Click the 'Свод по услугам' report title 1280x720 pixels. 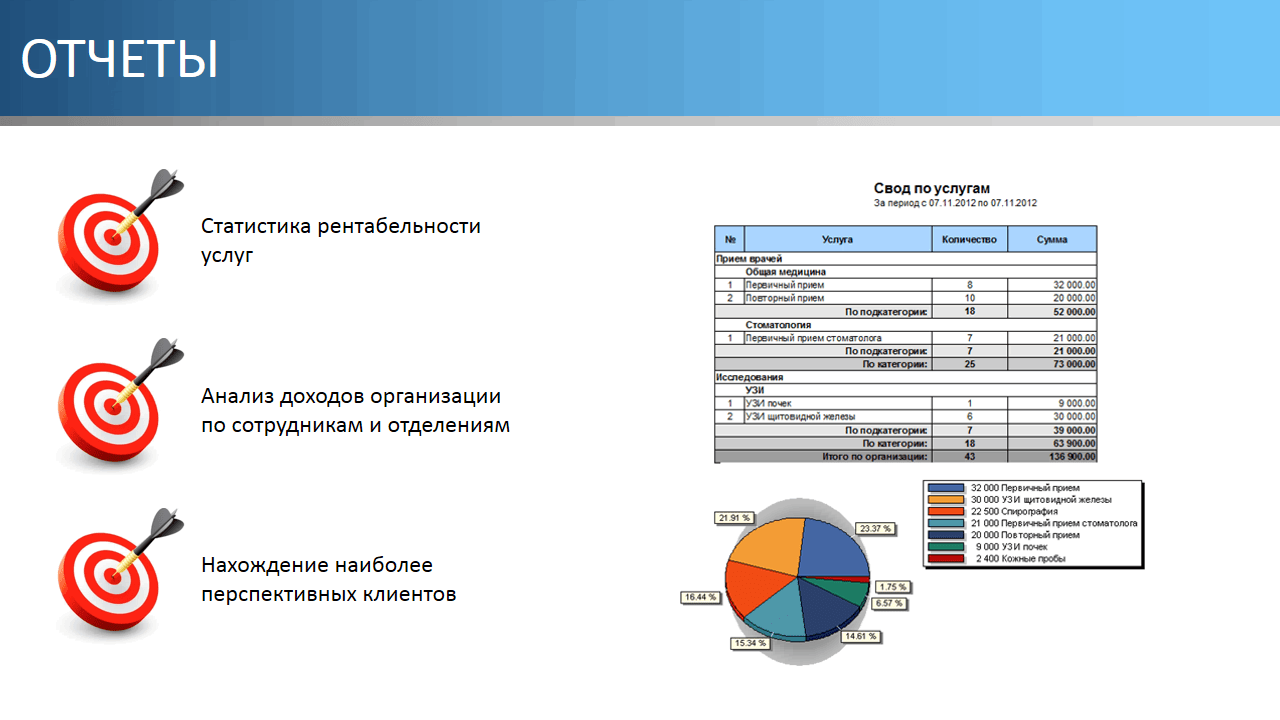[x=931, y=187]
